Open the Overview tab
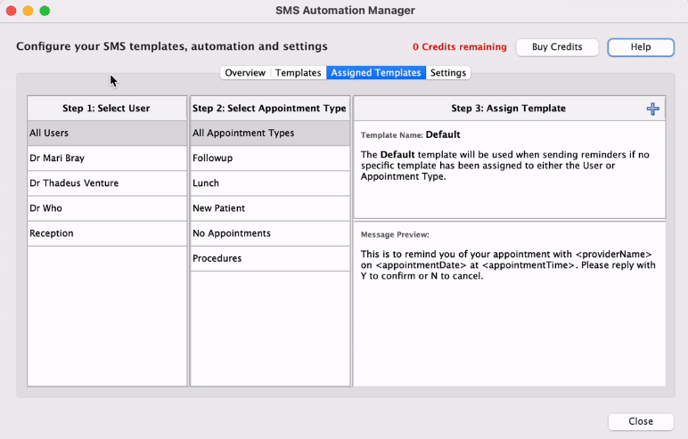Viewport: 688px width, 439px height. [245, 73]
